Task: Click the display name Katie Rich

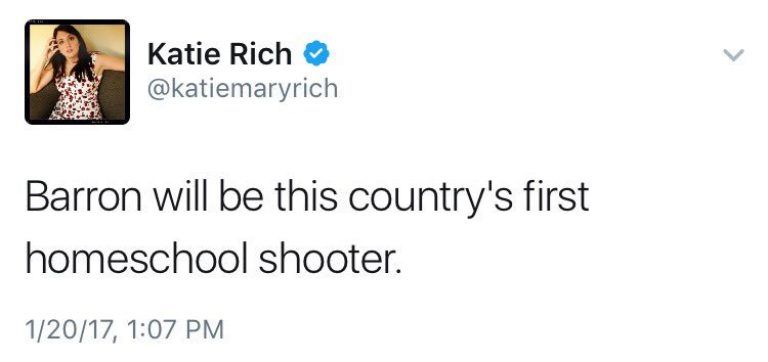Action: pyautogui.click(x=219, y=53)
